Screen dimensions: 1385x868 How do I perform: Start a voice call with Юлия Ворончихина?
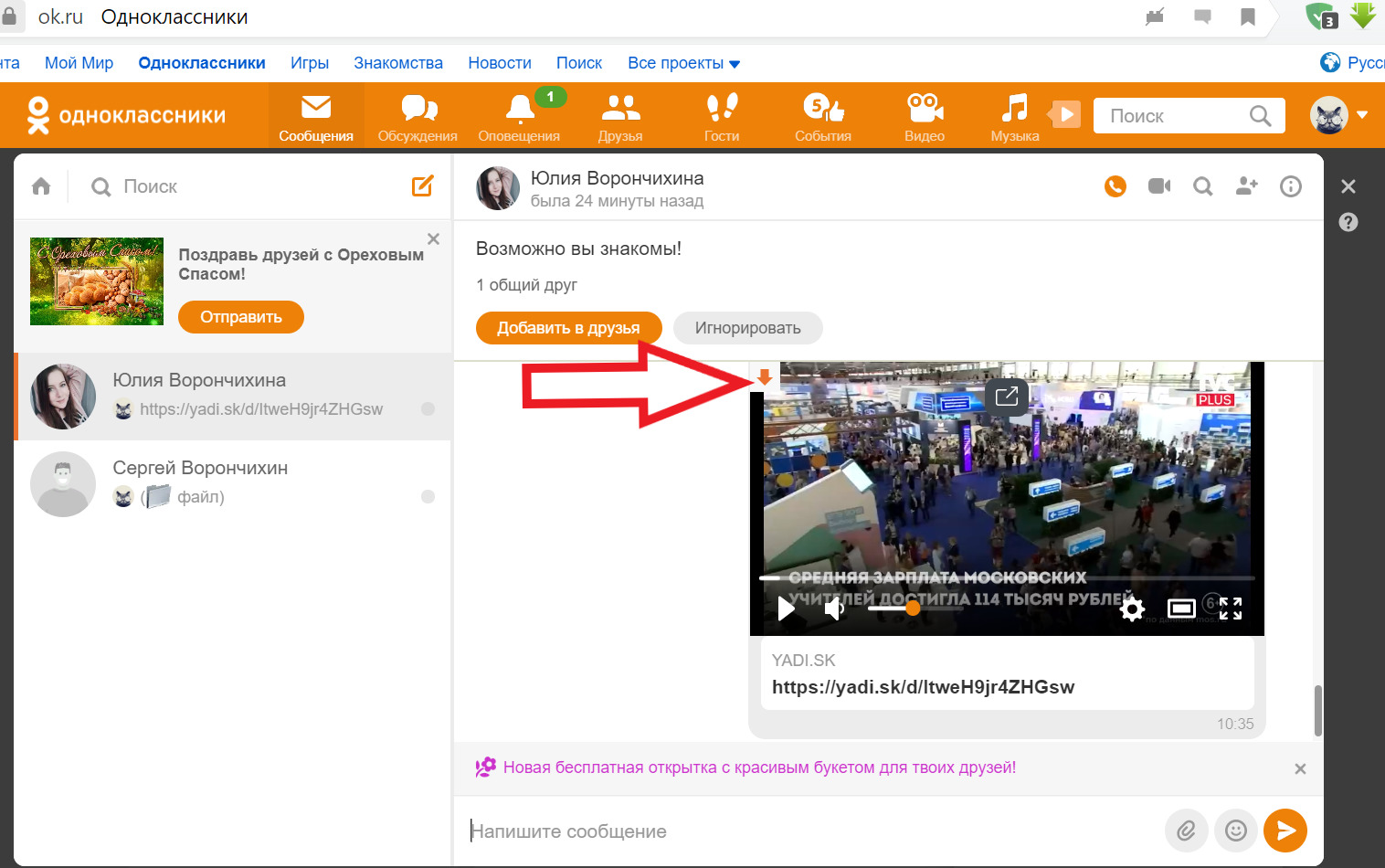[x=1115, y=186]
